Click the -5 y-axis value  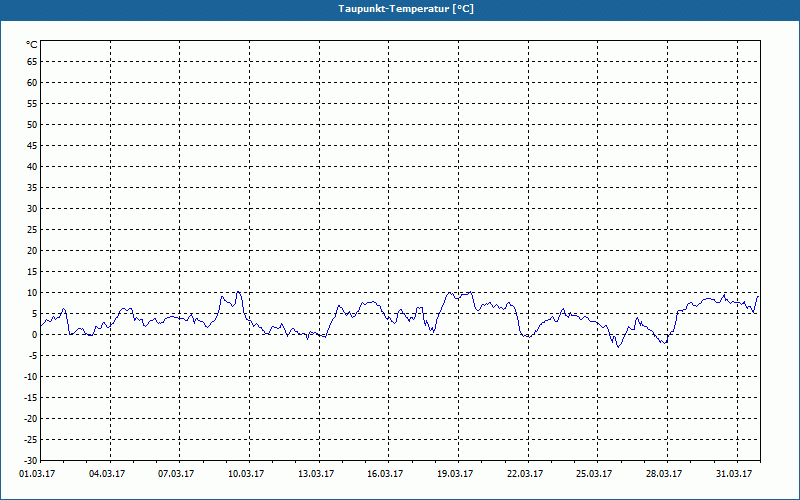33,356
